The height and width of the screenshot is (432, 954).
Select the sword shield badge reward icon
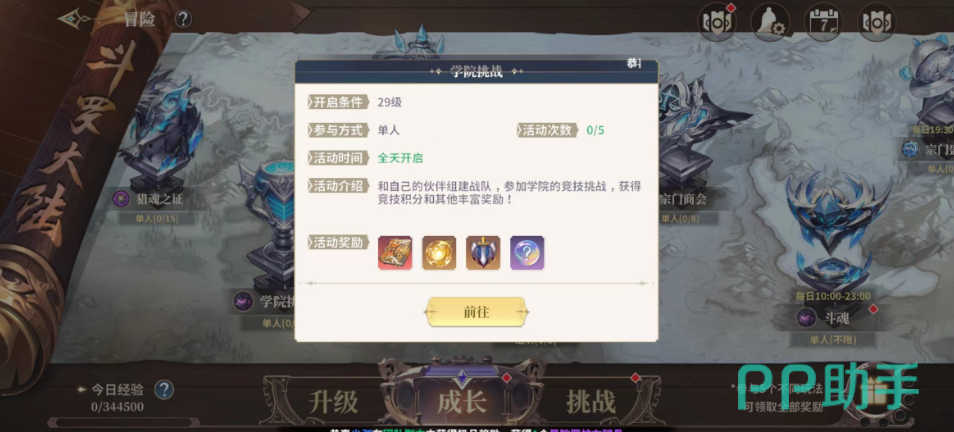(483, 253)
